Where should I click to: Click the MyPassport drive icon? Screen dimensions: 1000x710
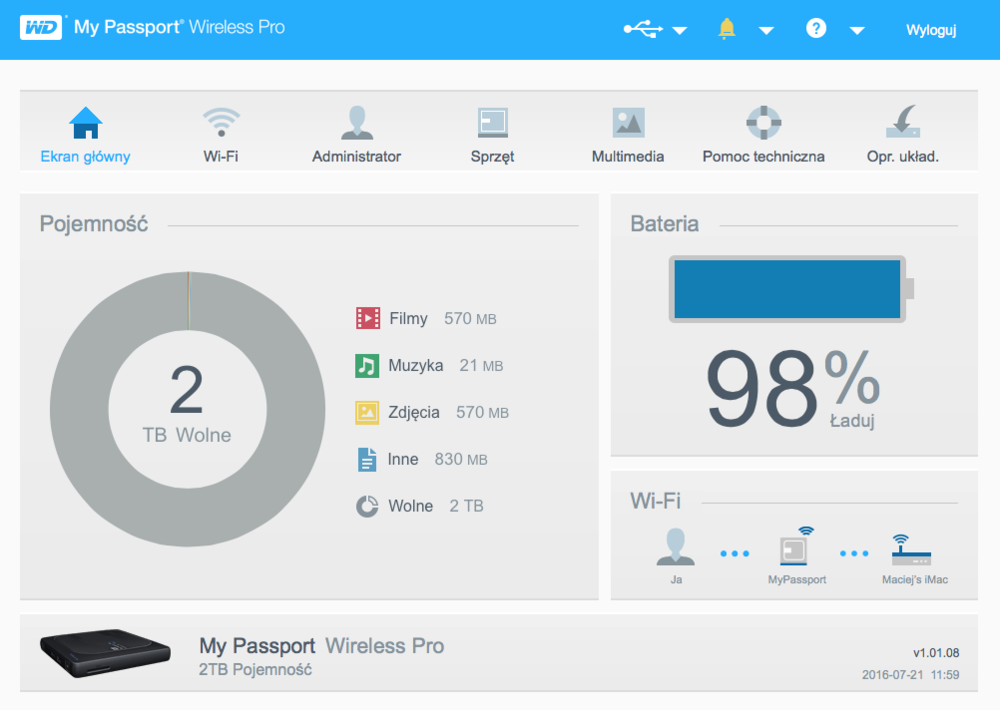[797, 547]
